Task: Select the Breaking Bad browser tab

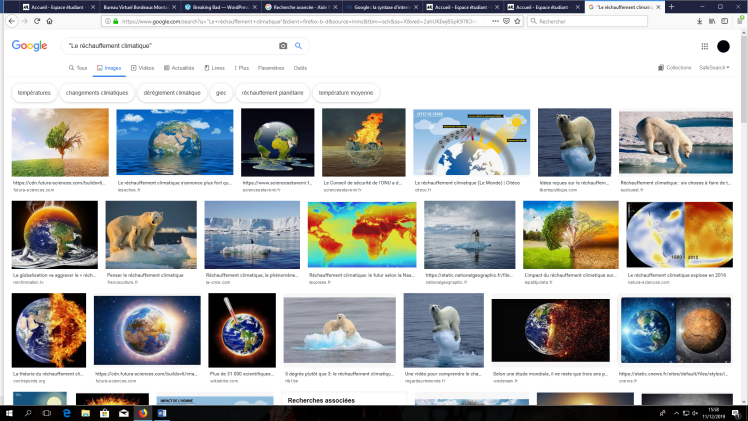Action: [215, 6]
